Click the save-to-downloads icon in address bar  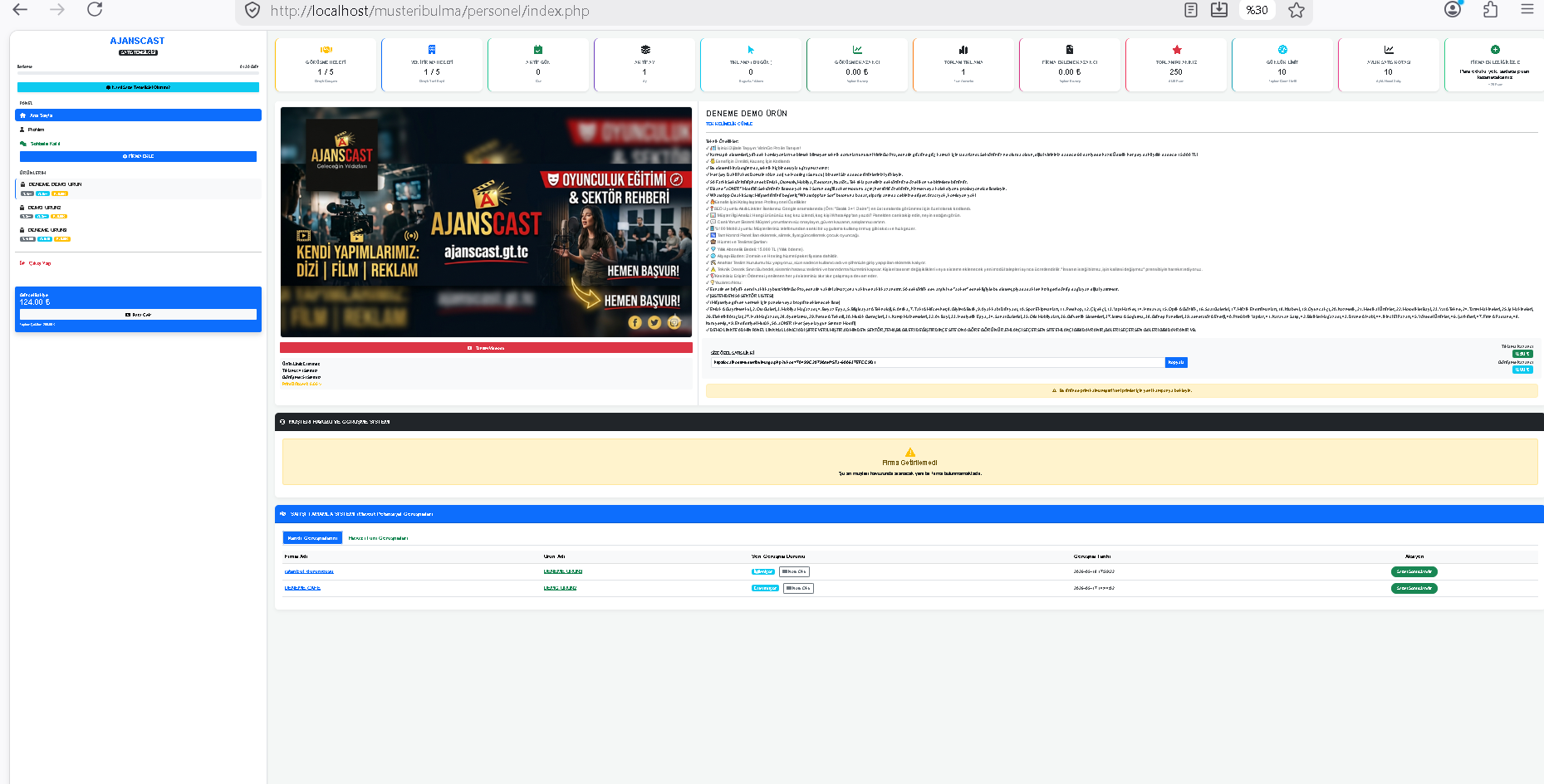click(1219, 10)
